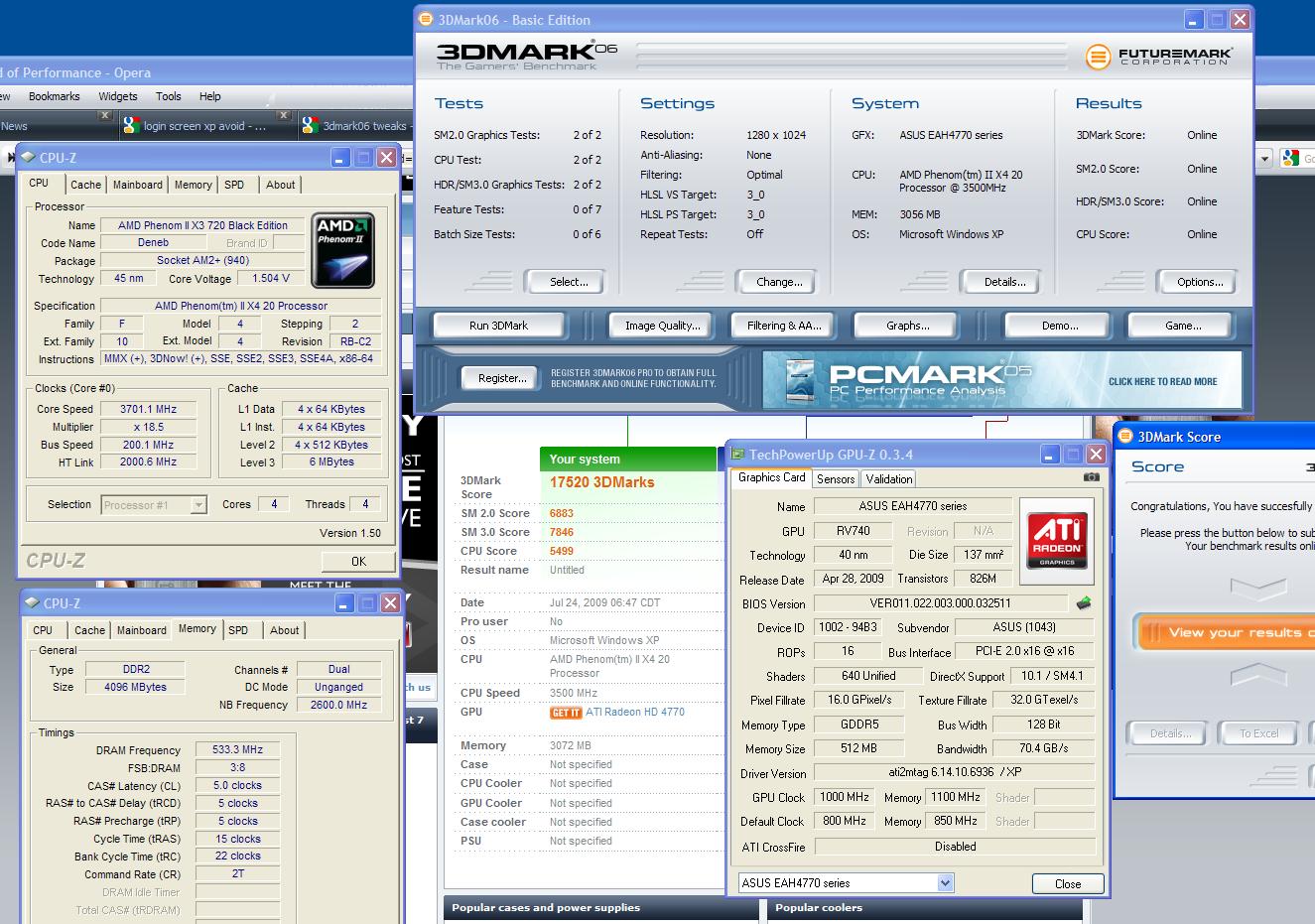Image resolution: width=1315 pixels, height=924 pixels.
Task: Click the GPU-Z title bar icon
Action: click(737, 455)
